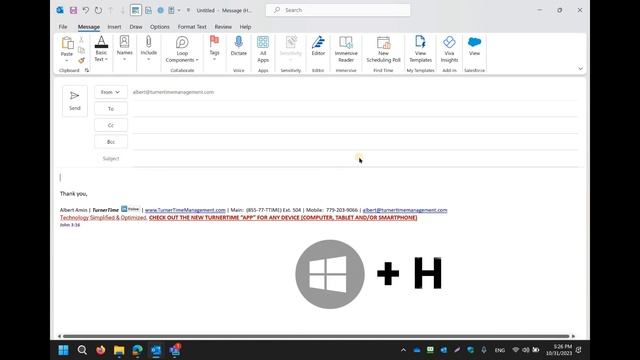Screen dimensions: 640x360
Task: Go to the Format Text tab
Action: click(x=192, y=27)
